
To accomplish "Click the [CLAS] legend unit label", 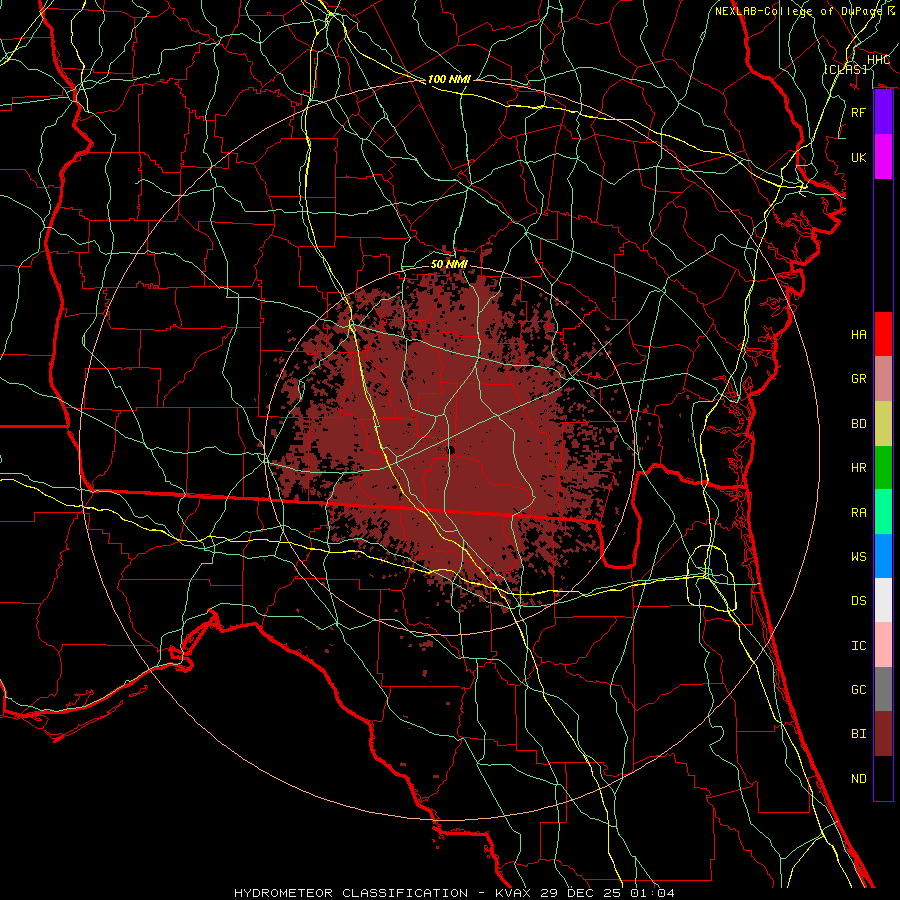I will tap(845, 69).
